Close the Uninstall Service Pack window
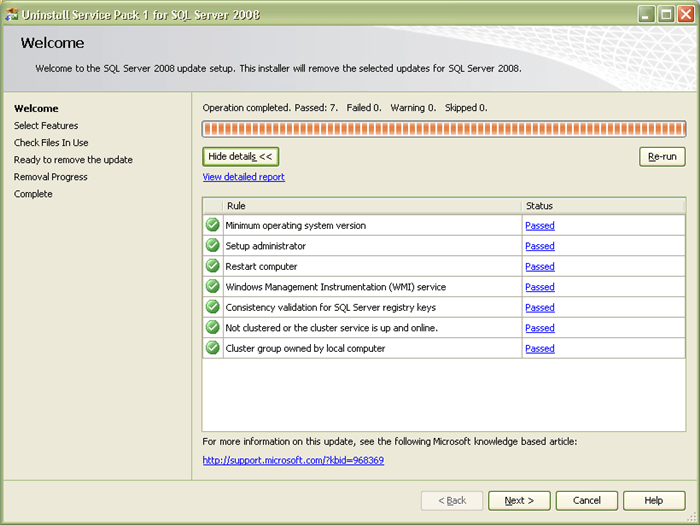This screenshot has width=700, height=525. tap(686, 14)
